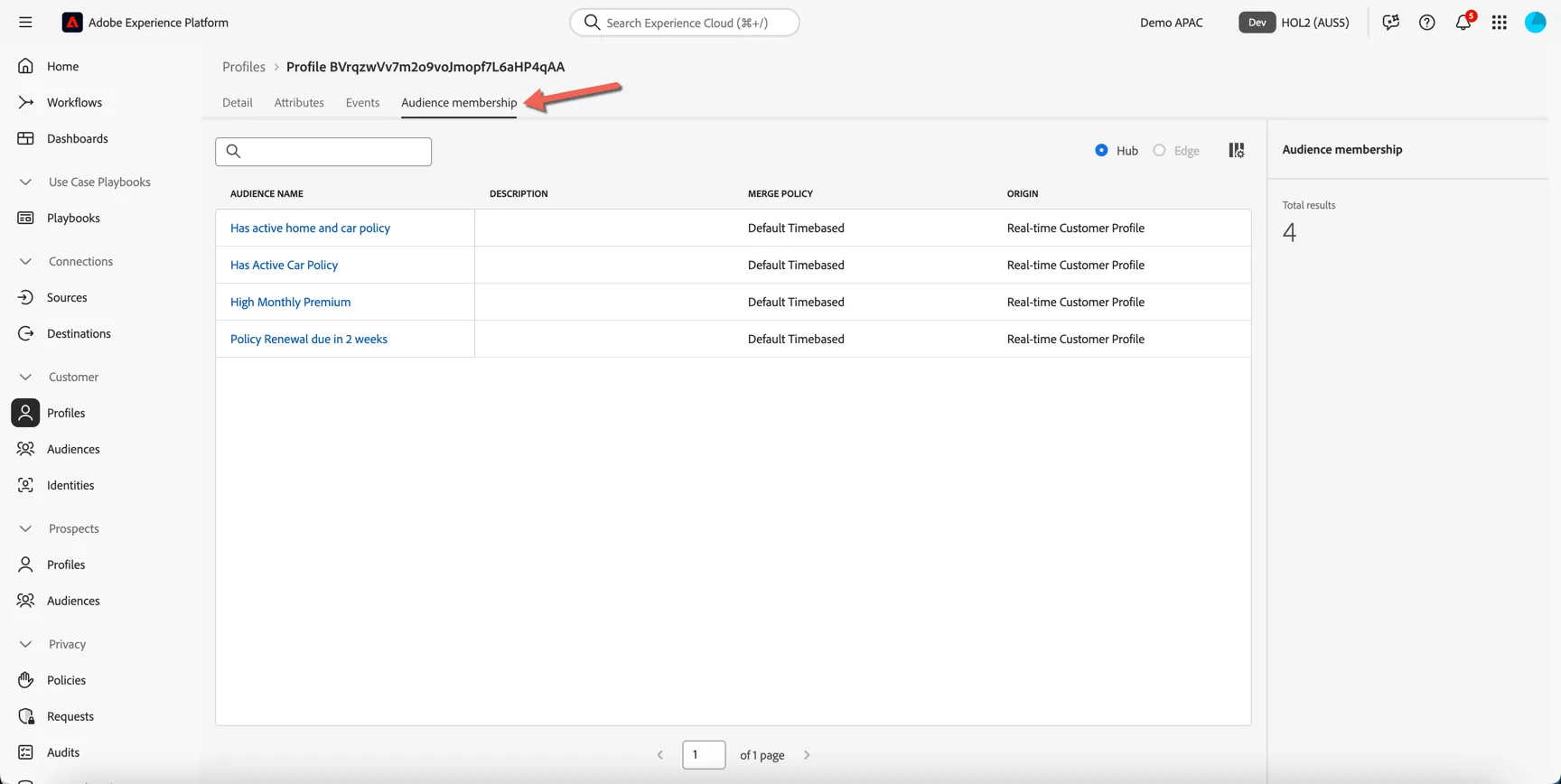The image size is (1561, 784).
Task: Collapse the Prospects section
Action: click(x=25, y=528)
